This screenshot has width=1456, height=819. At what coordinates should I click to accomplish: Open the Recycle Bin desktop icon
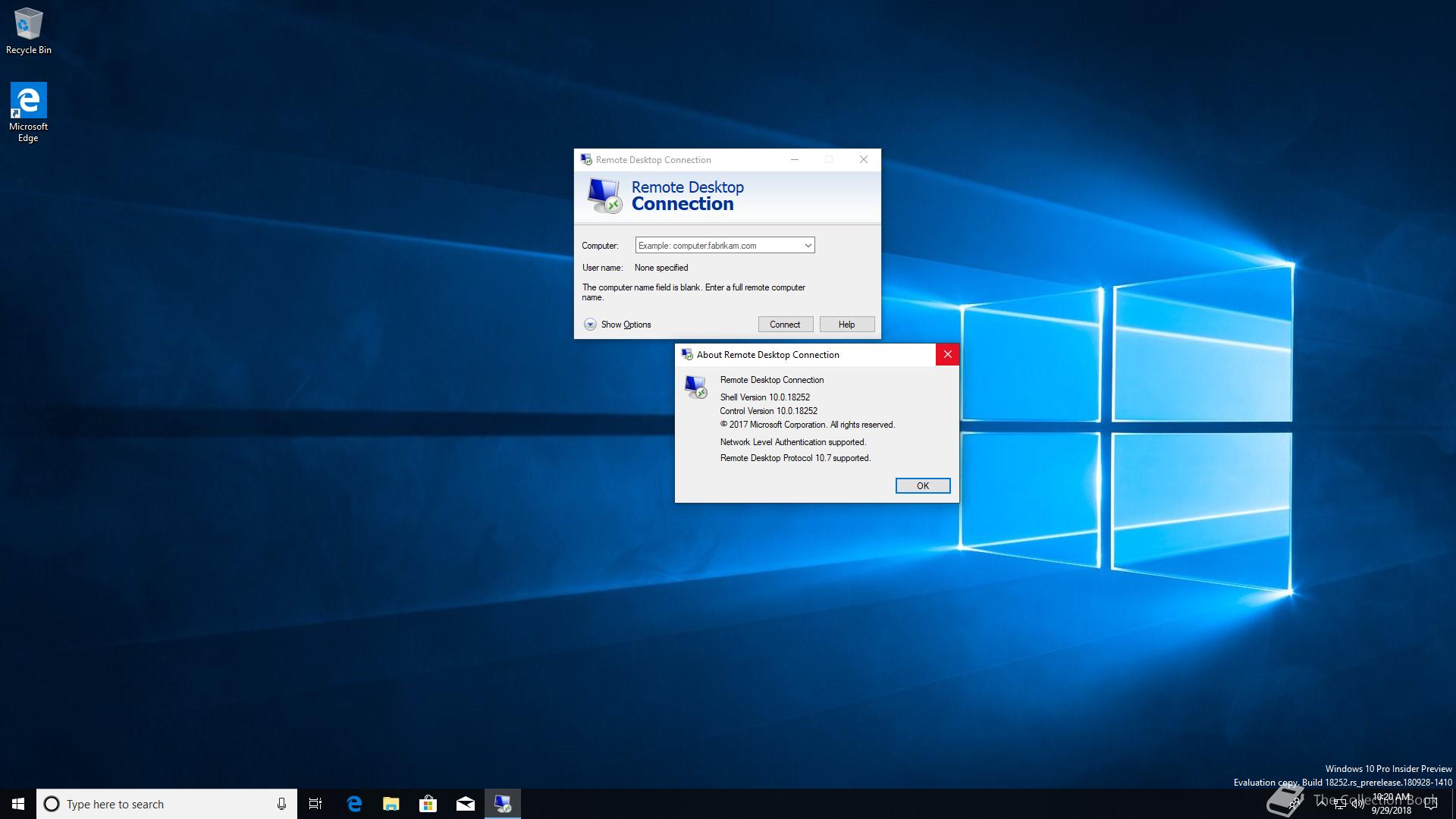(x=29, y=31)
